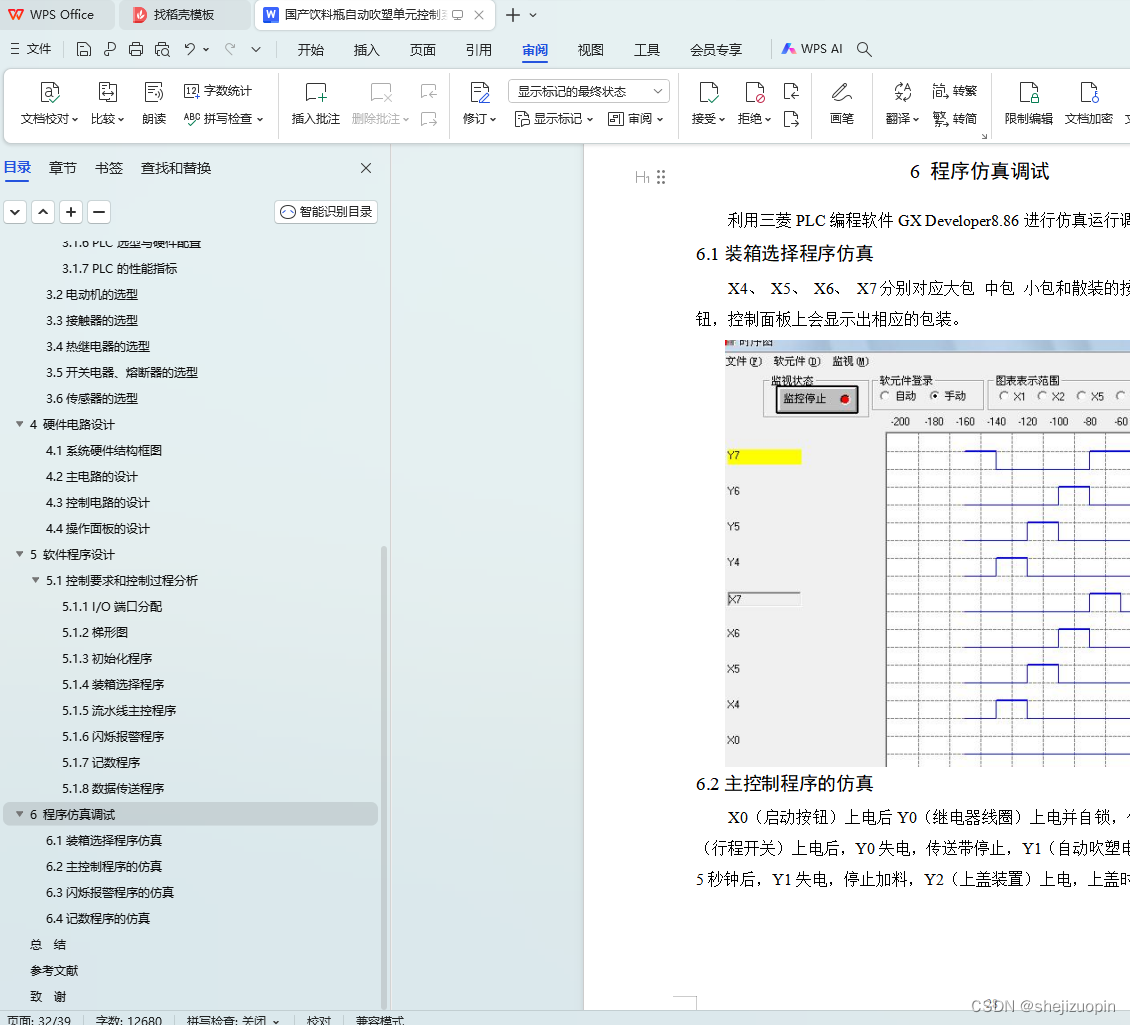Close the navigation pane with X
Image resolution: width=1130 pixels, height=1025 pixels.
point(366,168)
